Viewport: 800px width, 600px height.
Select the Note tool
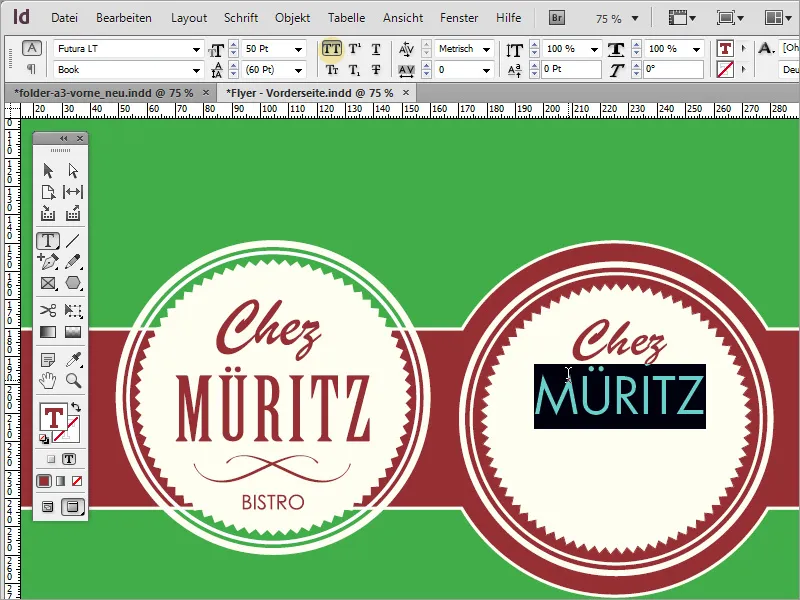click(48, 361)
